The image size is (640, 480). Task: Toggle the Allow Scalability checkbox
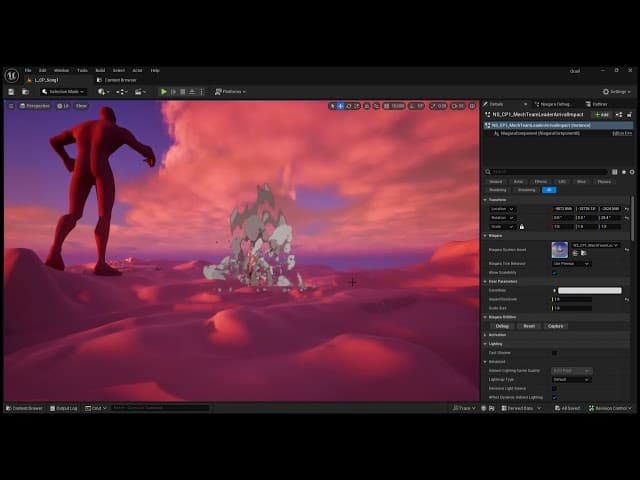pos(555,272)
